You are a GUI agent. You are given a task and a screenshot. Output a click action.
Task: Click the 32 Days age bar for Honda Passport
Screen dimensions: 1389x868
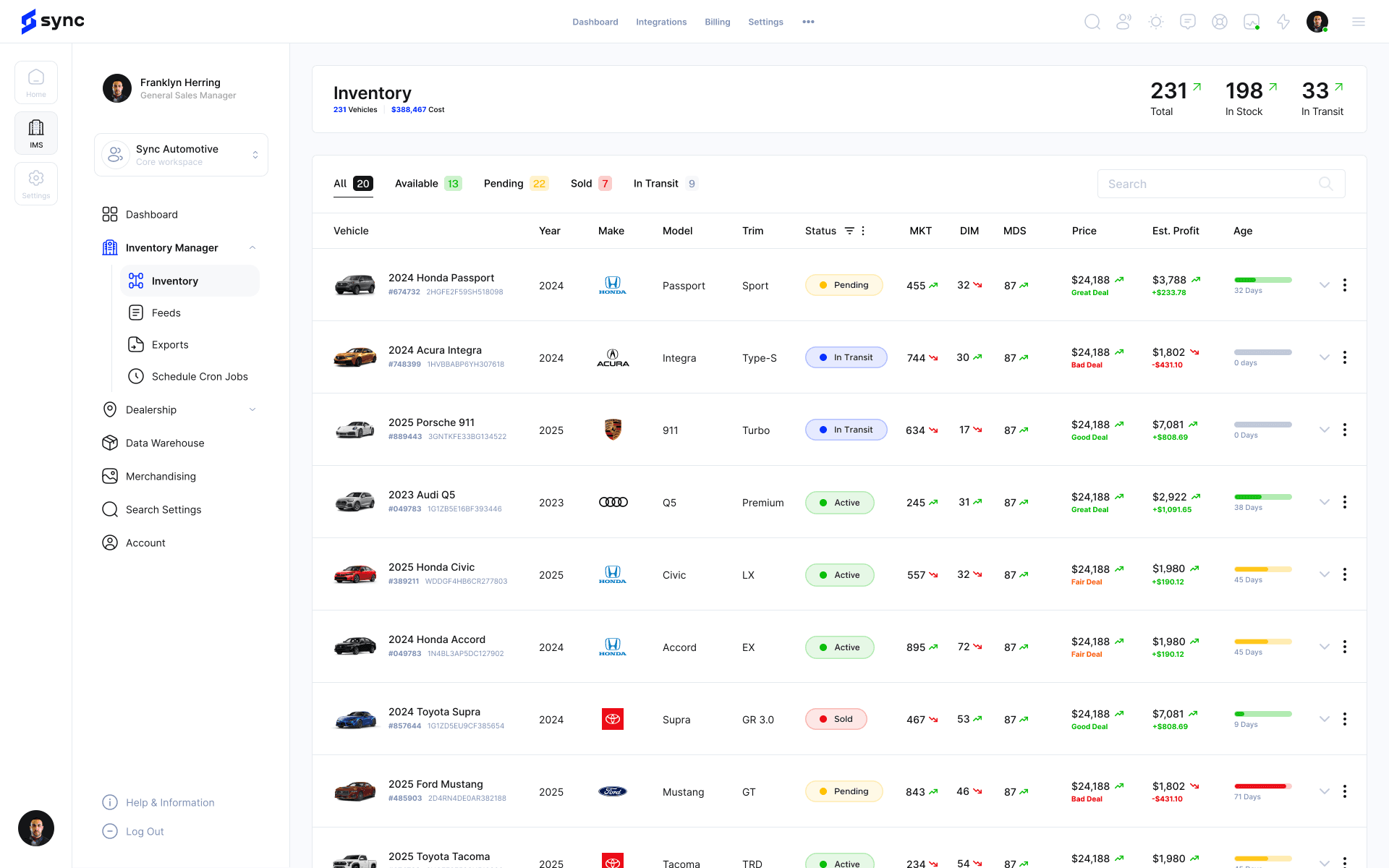[1263, 280]
